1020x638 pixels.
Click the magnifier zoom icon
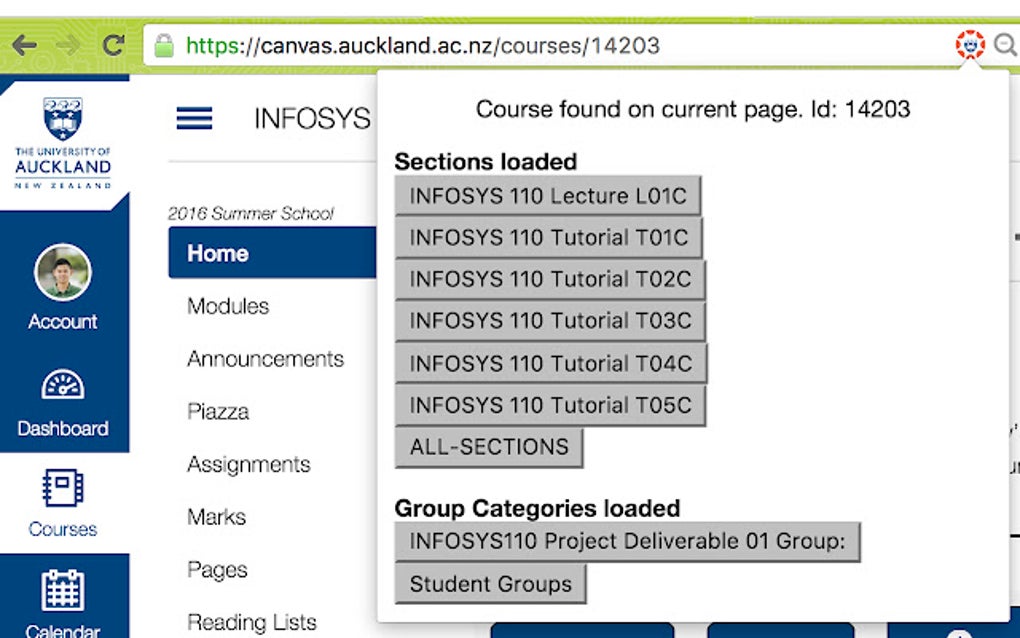tap(1006, 45)
